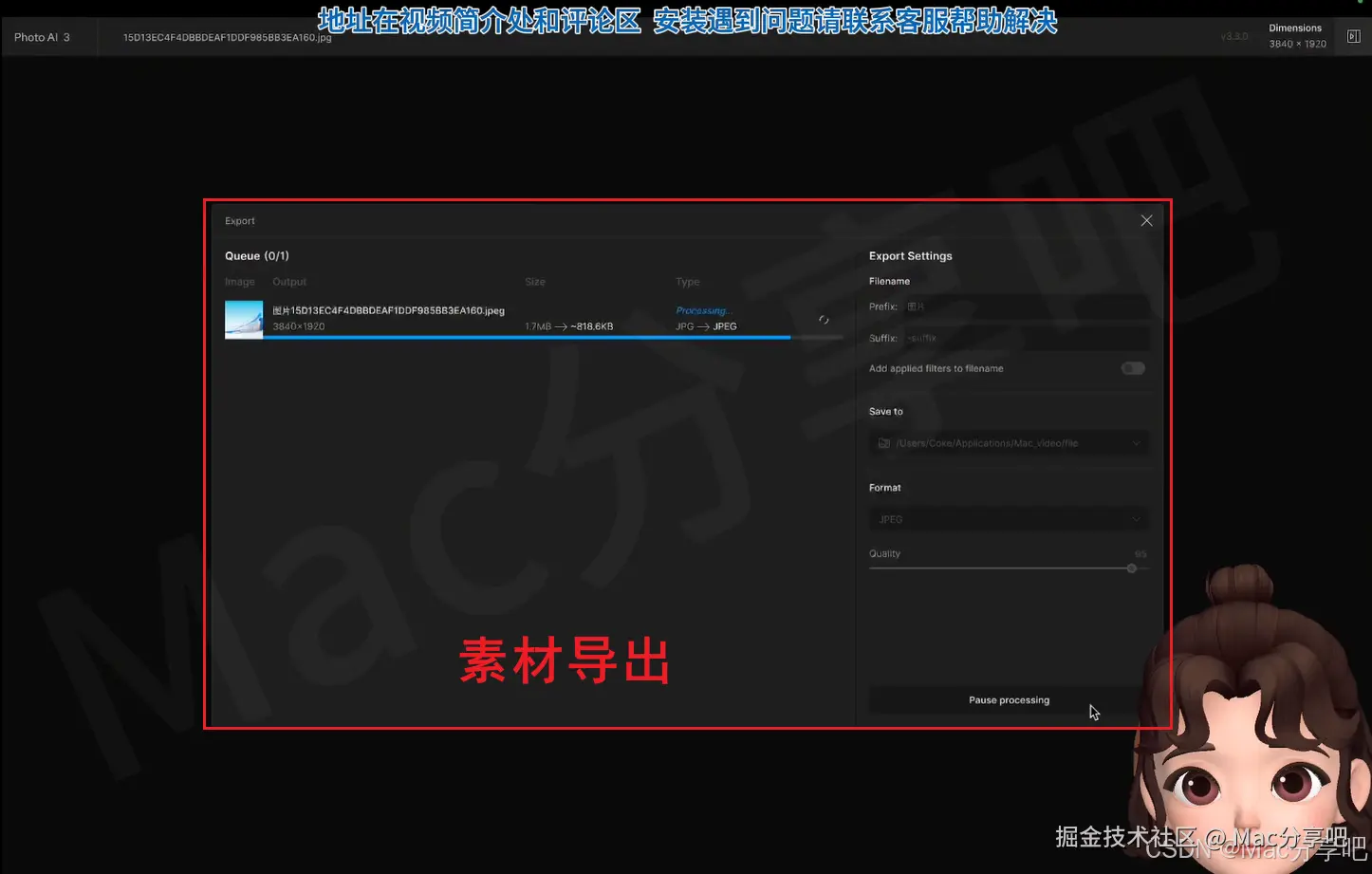Screen dimensions: 1372x874
Task: Open the Save to location dropdown
Action: click(x=1009, y=443)
